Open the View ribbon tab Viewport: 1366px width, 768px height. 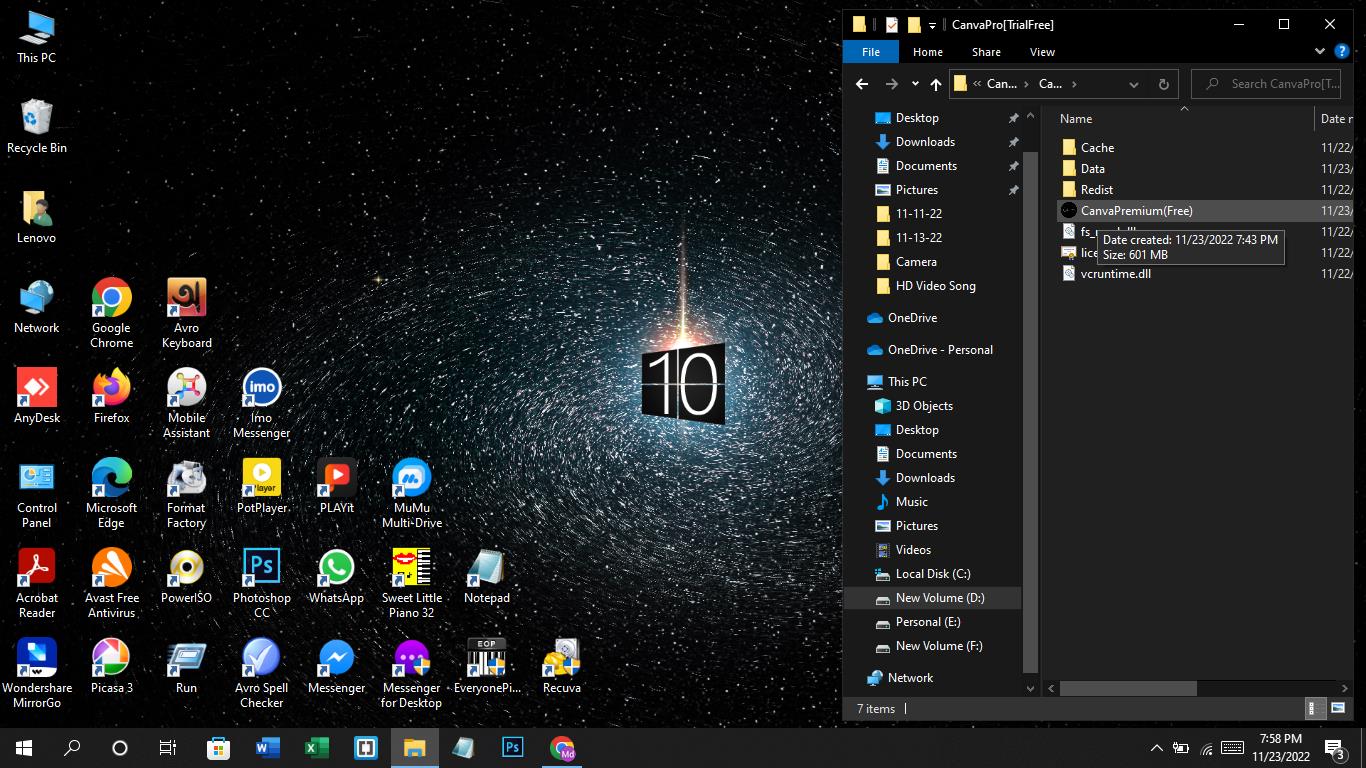pos(1042,52)
